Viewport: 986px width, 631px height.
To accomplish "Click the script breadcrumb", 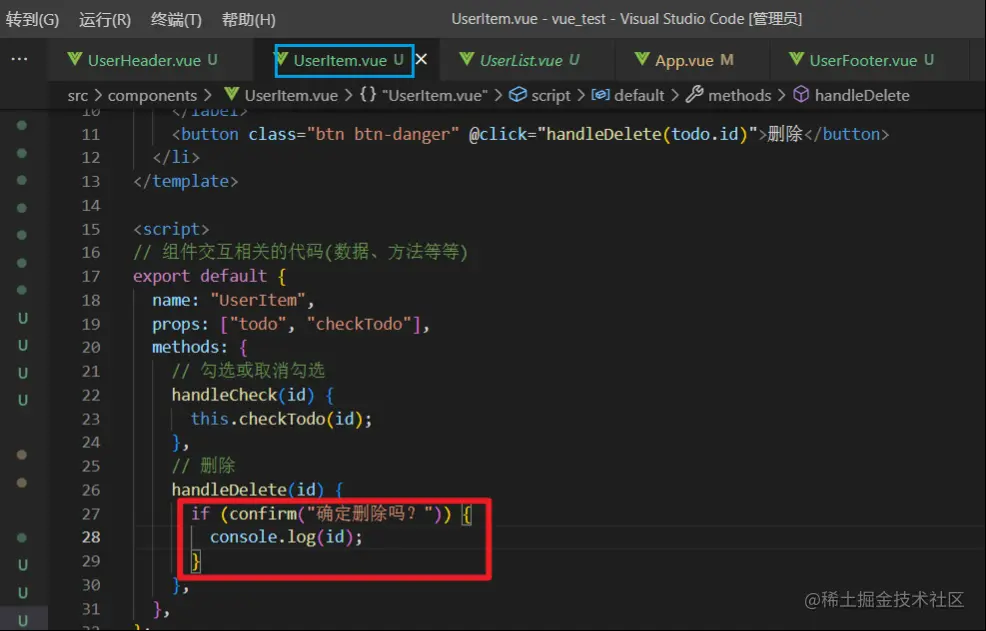I will pos(551,96).
